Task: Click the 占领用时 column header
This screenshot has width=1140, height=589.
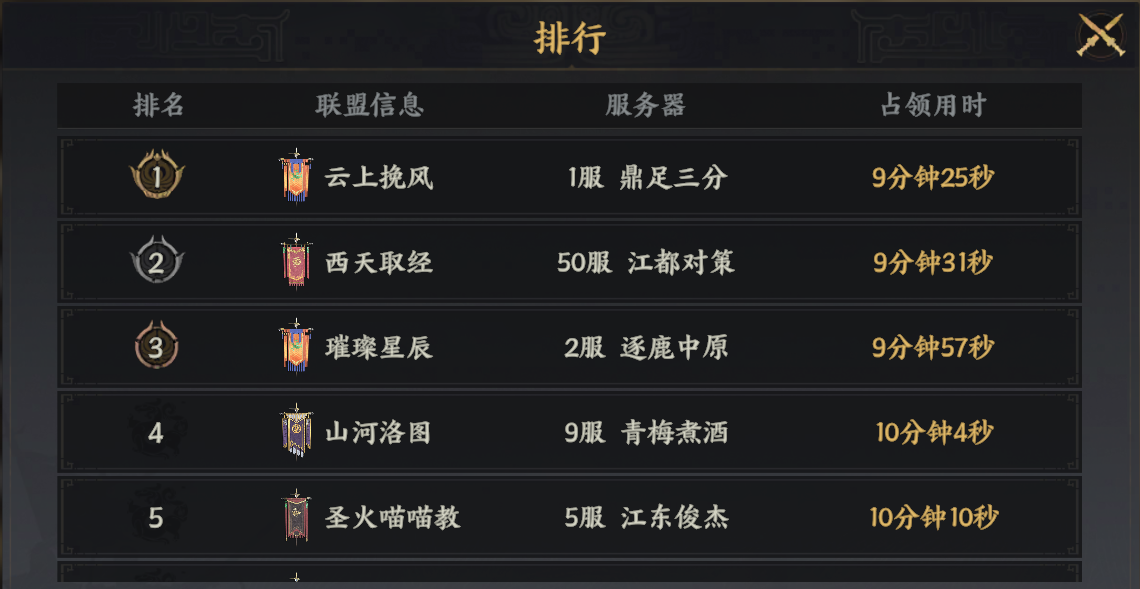Action: (933, 106)
